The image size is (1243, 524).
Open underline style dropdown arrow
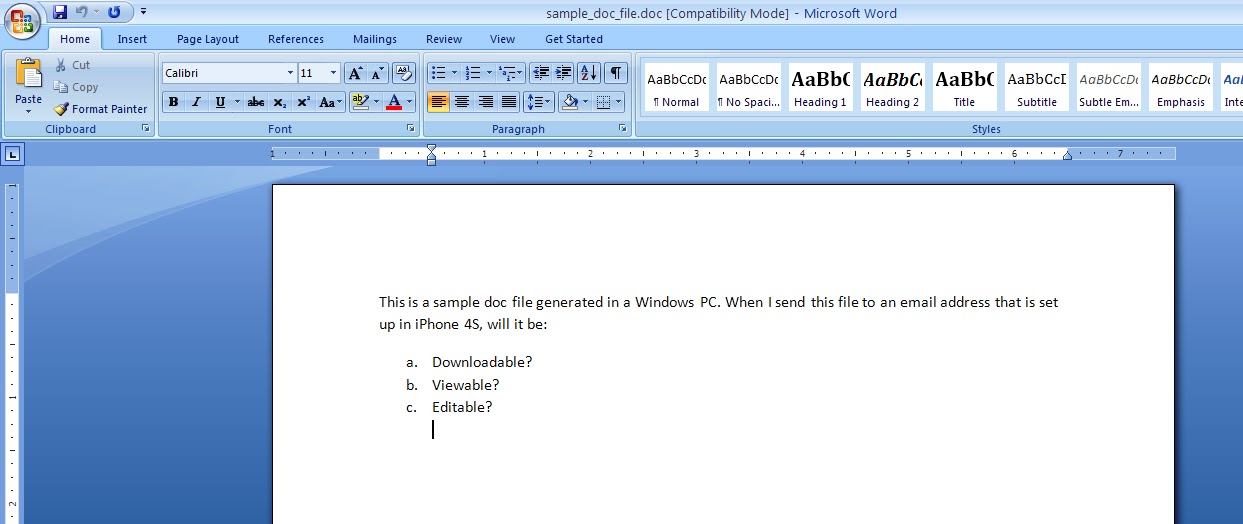pos(237,102)
